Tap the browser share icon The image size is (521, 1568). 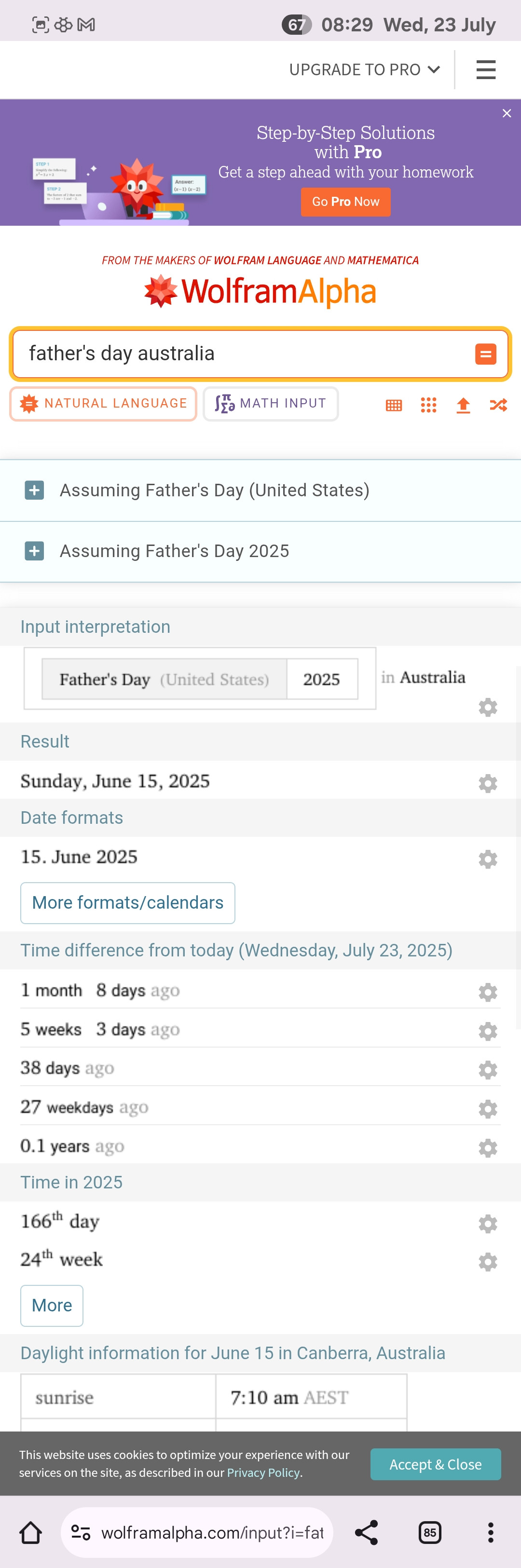(x=367, y=1532)
